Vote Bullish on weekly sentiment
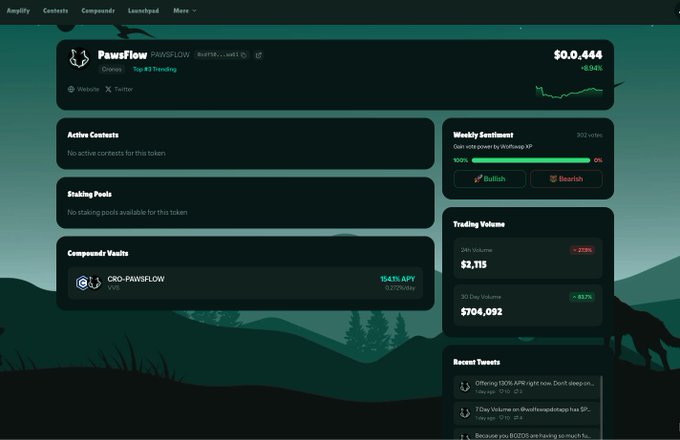 490,179
